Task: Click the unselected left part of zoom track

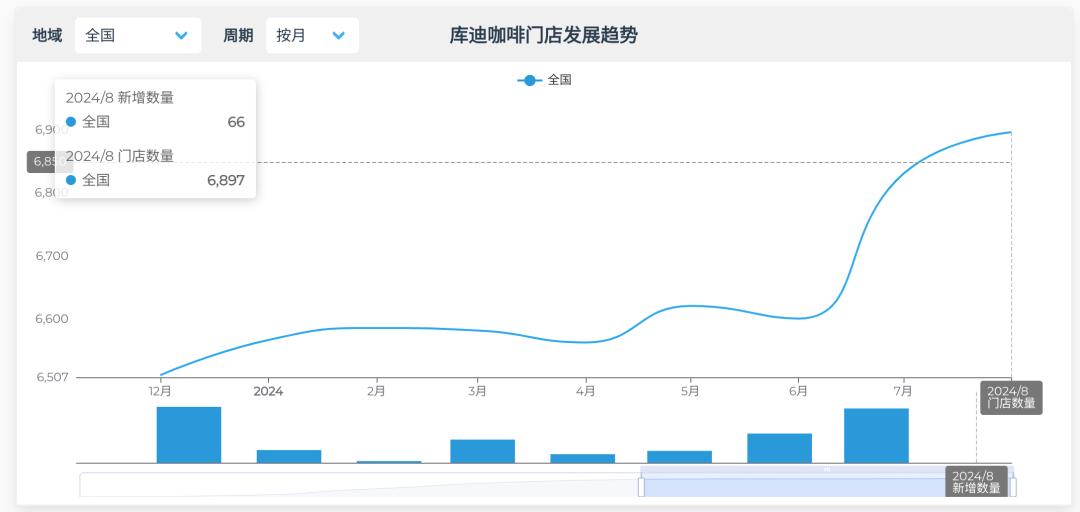Action: [360, 484]
